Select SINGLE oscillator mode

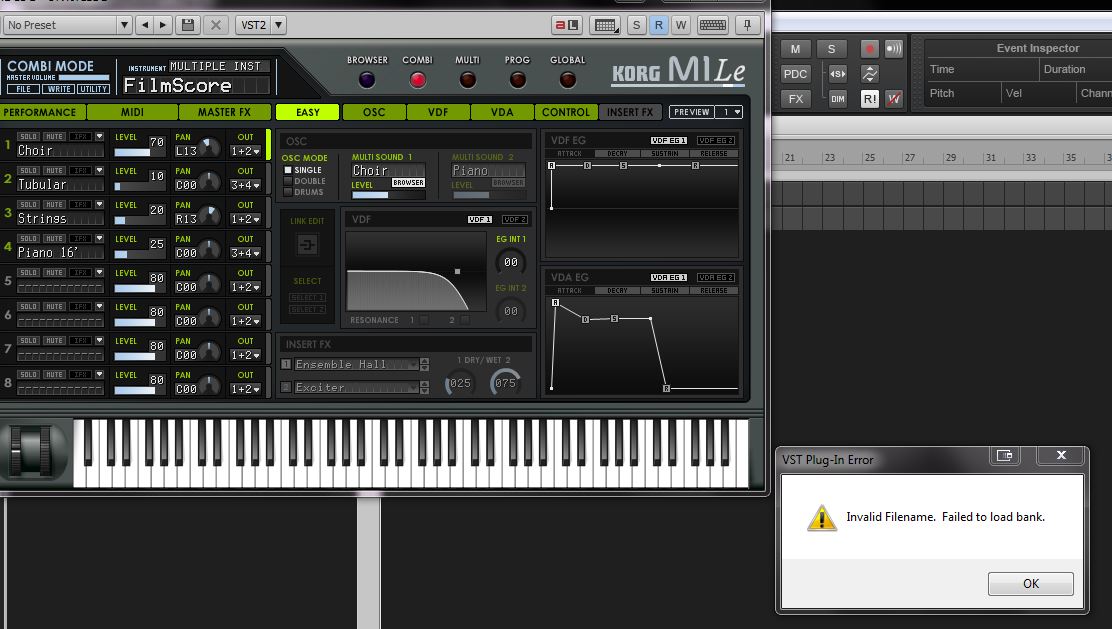(288, 170)
